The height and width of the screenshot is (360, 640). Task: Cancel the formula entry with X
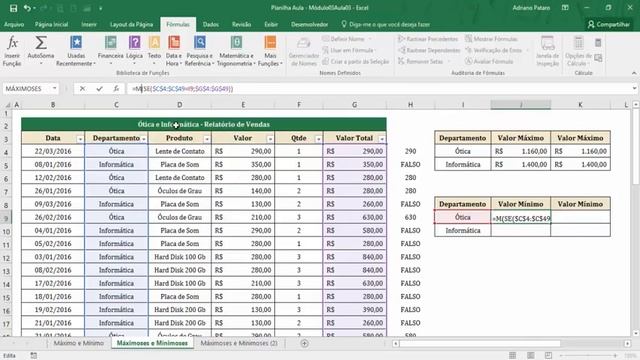(x=82, y=89)
